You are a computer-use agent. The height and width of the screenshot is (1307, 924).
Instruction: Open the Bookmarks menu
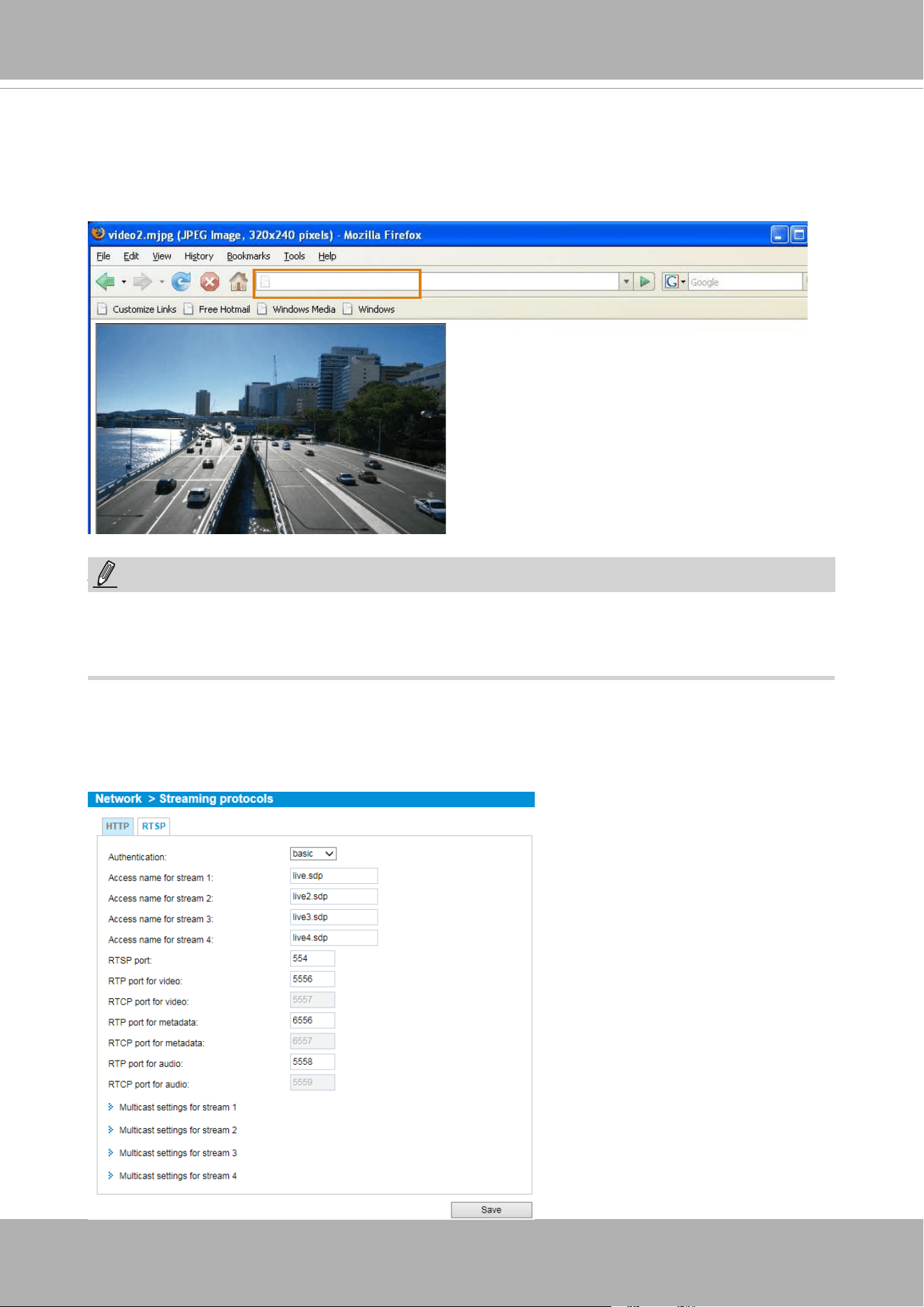(x=248, y=256)
